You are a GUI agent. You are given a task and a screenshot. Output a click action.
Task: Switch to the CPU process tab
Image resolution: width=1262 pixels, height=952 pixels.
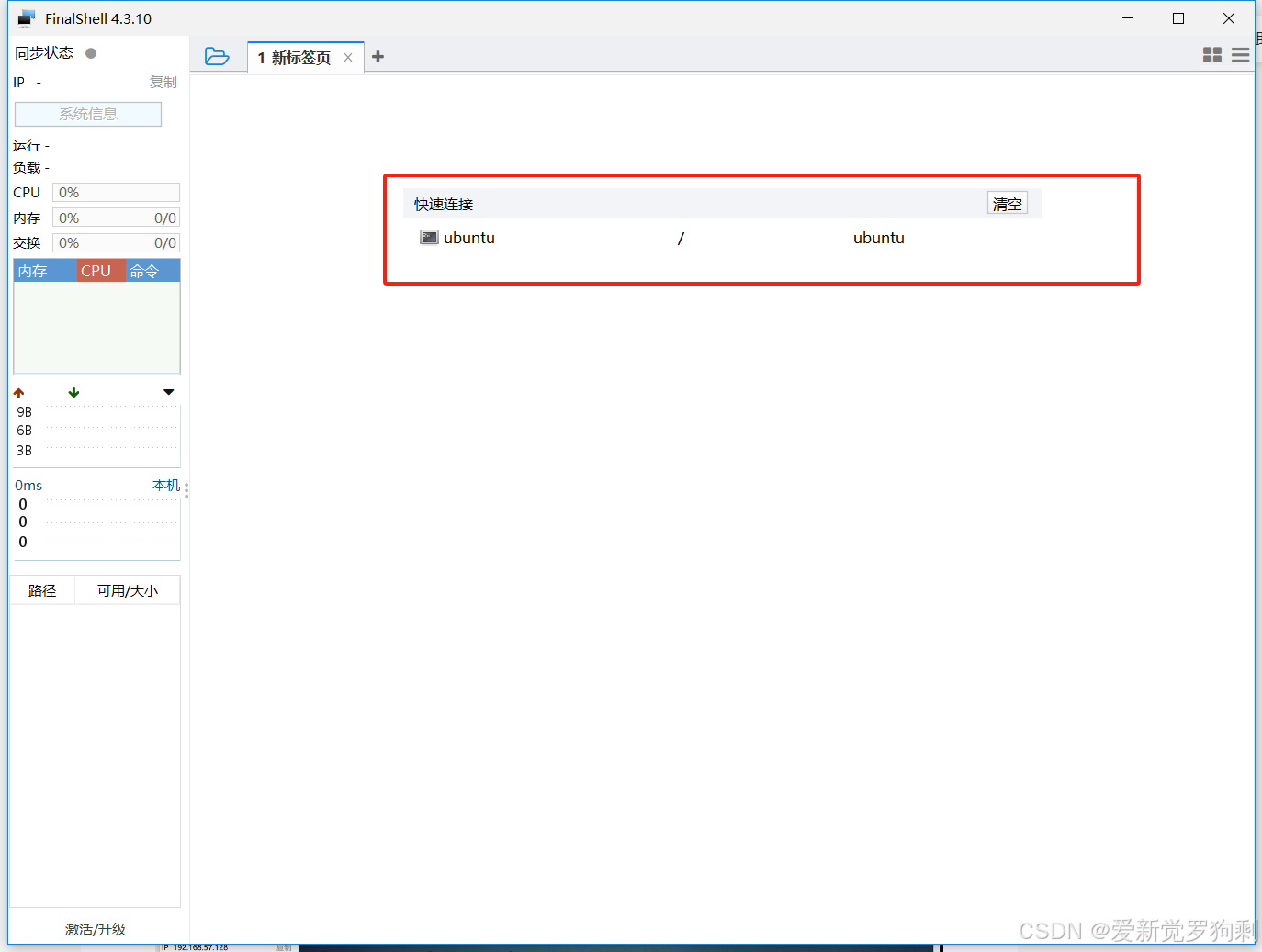click(101, 271)
